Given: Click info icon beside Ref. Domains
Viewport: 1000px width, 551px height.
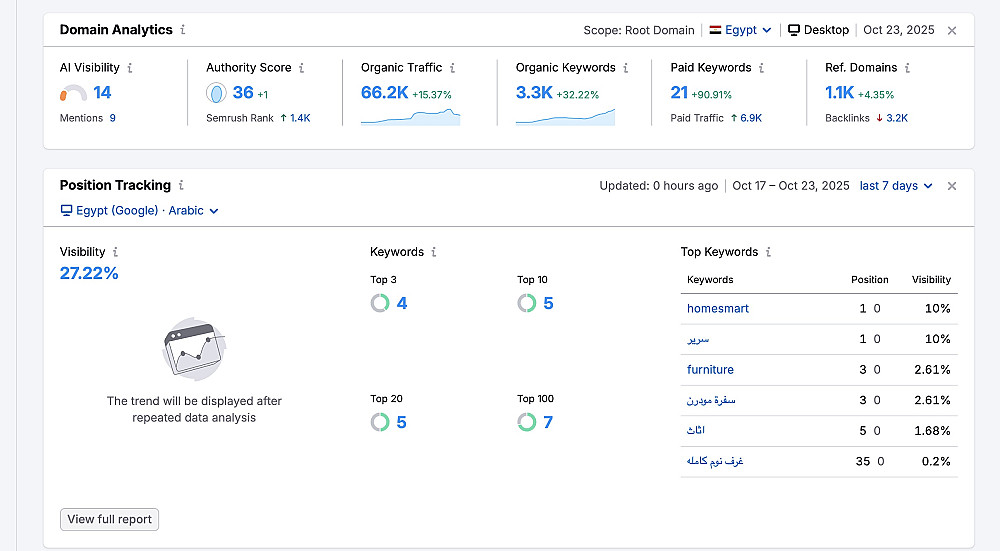Looking at the screenshot, I should point(907,68).
